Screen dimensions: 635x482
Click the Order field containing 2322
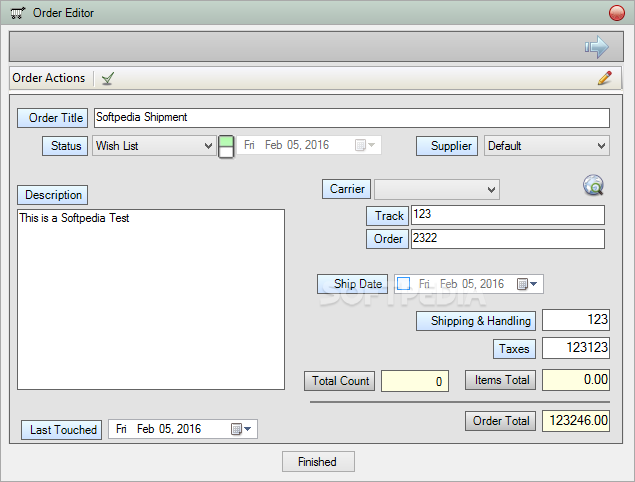click(508, 239)
